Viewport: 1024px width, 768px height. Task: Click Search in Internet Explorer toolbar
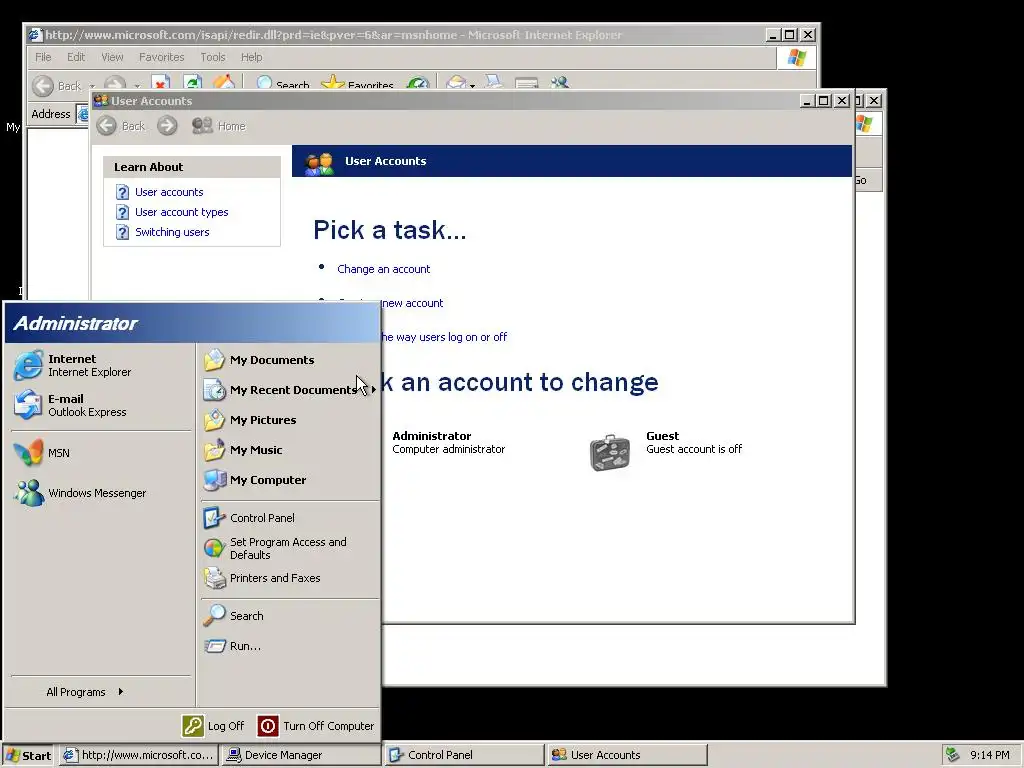[x=282, y=84]
